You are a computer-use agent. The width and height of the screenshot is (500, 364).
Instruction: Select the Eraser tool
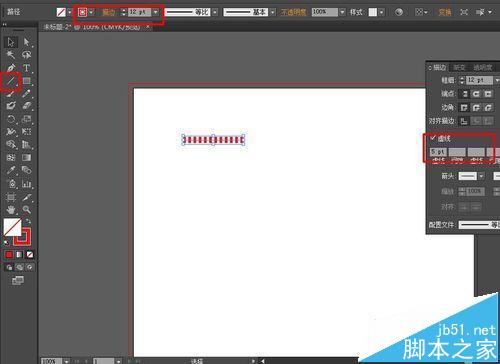click(x=26, y=106)
